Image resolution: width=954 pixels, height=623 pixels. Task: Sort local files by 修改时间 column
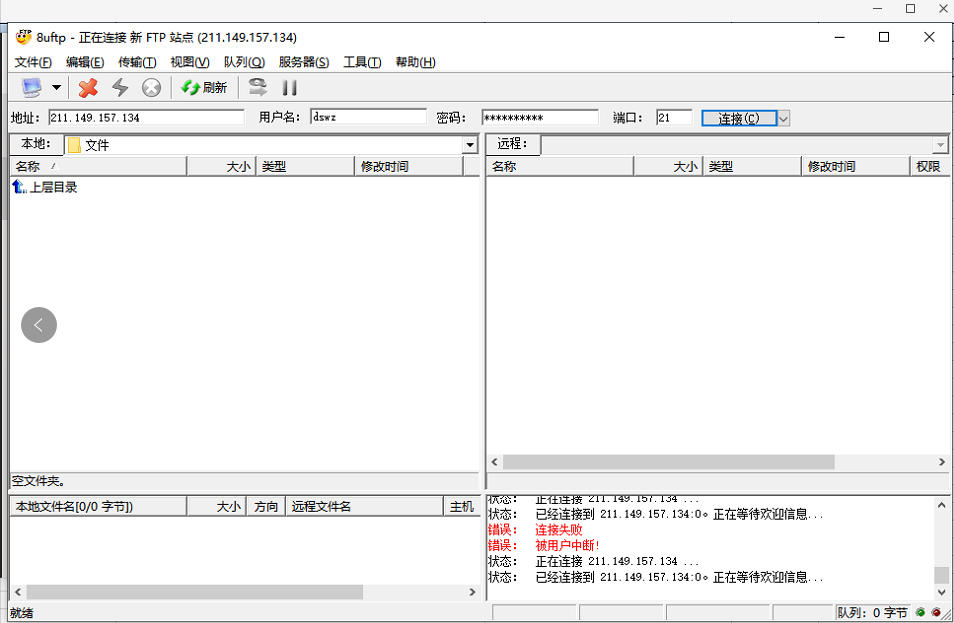(x=409, y=167)
